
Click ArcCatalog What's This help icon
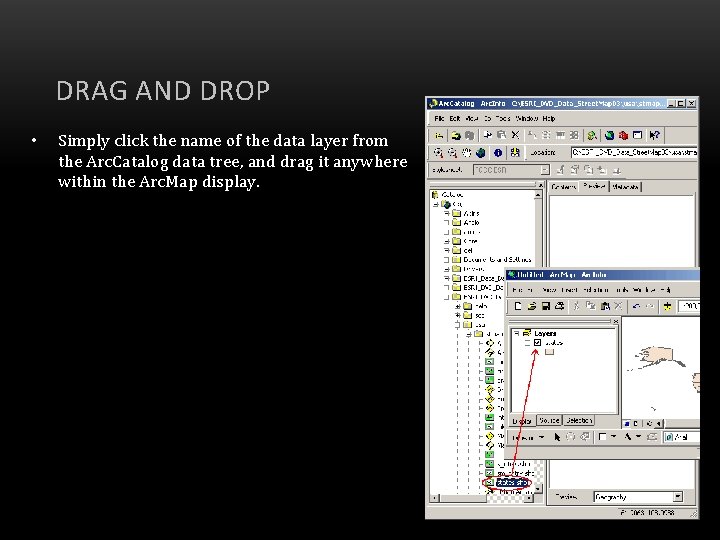[654, 135]
